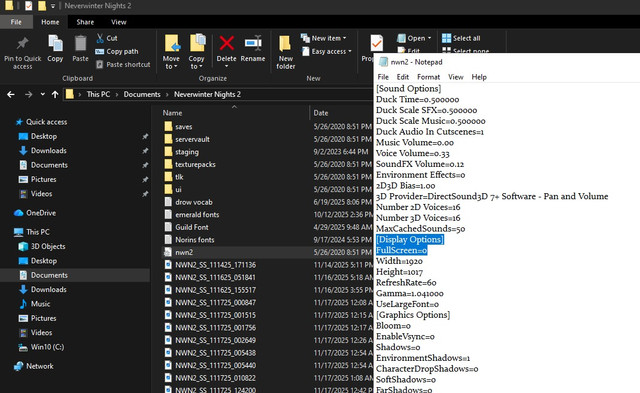This screenshot has height=393, width=640.
Task: Select the staging folder
Action: [181, 152]
